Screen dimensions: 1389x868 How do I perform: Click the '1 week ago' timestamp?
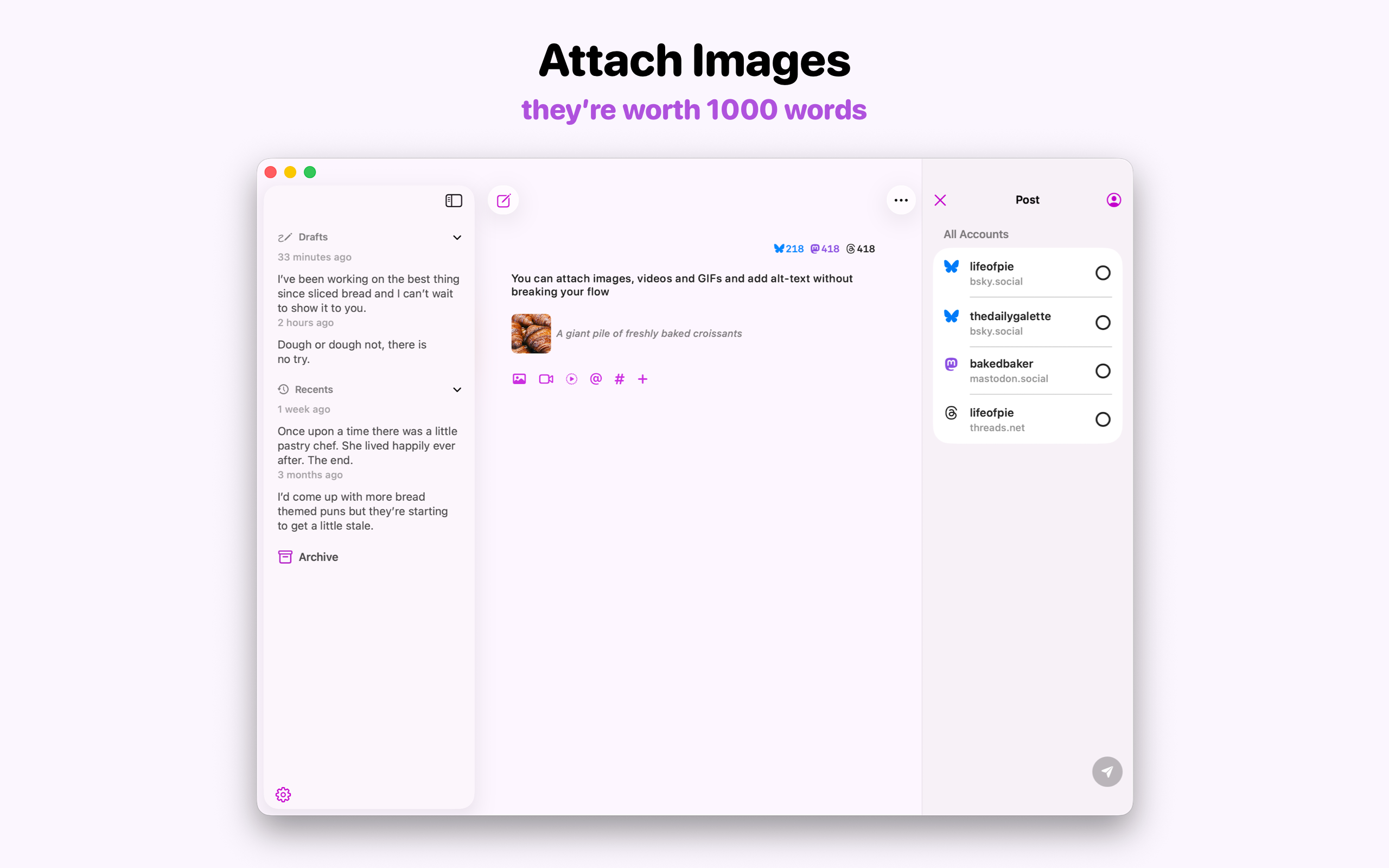pyautogui.click(x=304, y=409)
